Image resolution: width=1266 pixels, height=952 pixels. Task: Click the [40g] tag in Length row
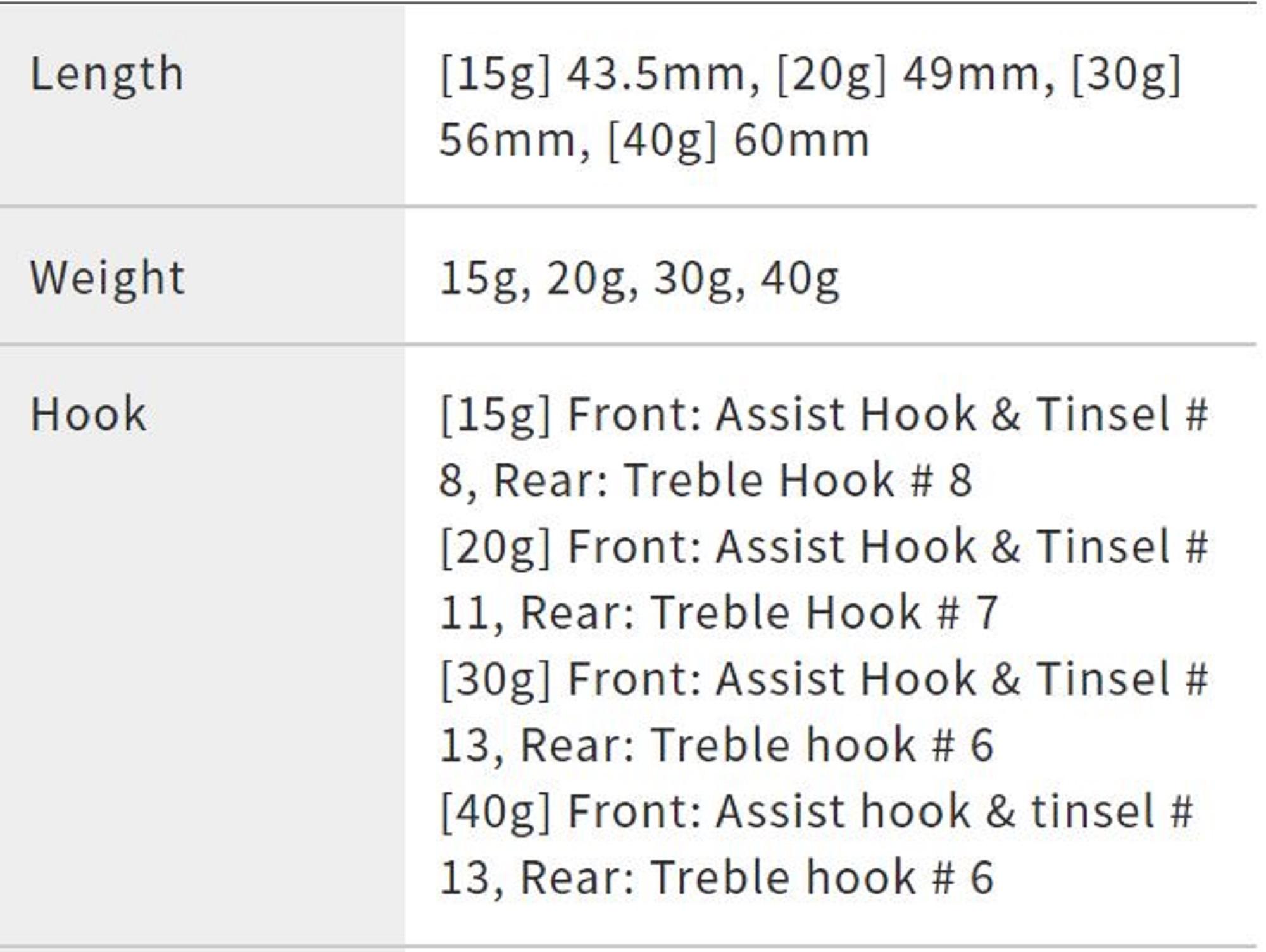pos(662,141)
